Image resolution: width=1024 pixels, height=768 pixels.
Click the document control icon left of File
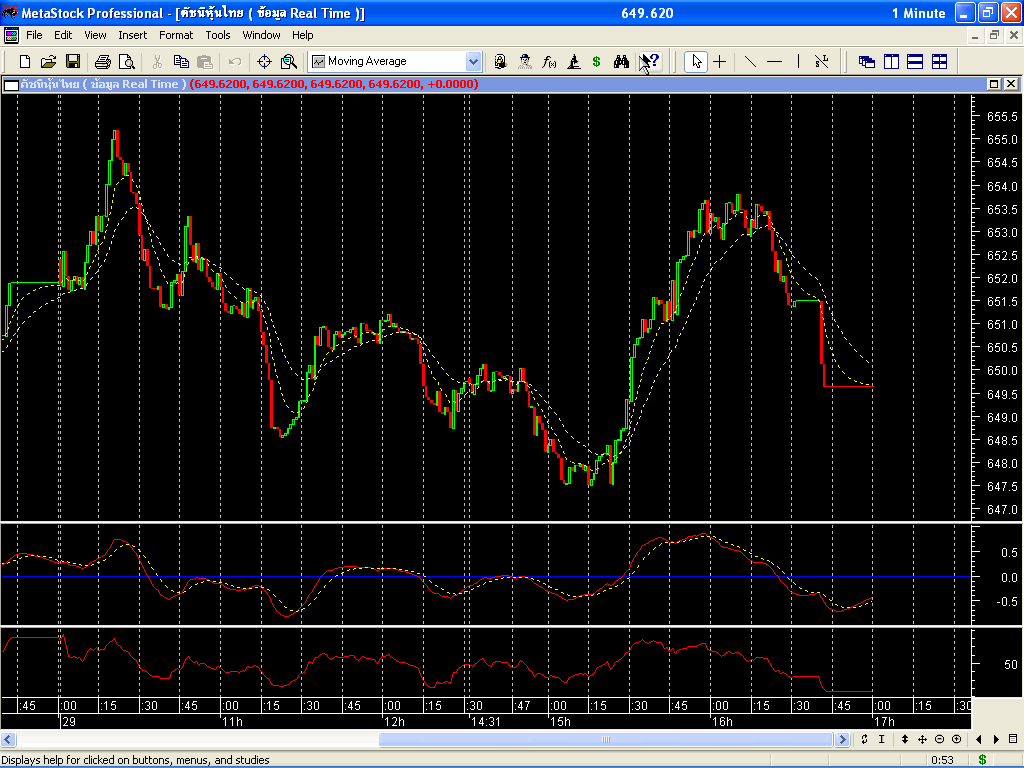click(11, 35)
